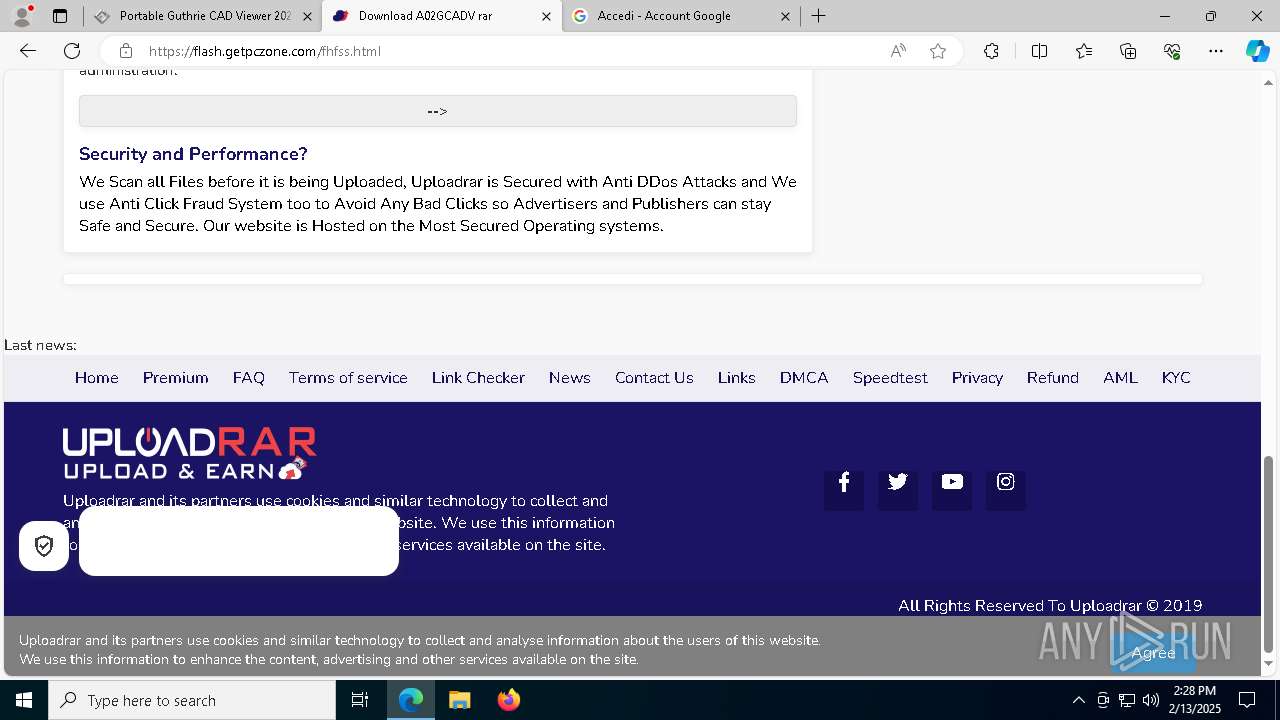Switch to Accedi - Account Google tab
The width and height of the screenshot is (1280, 720).
(x=680, y=16)
